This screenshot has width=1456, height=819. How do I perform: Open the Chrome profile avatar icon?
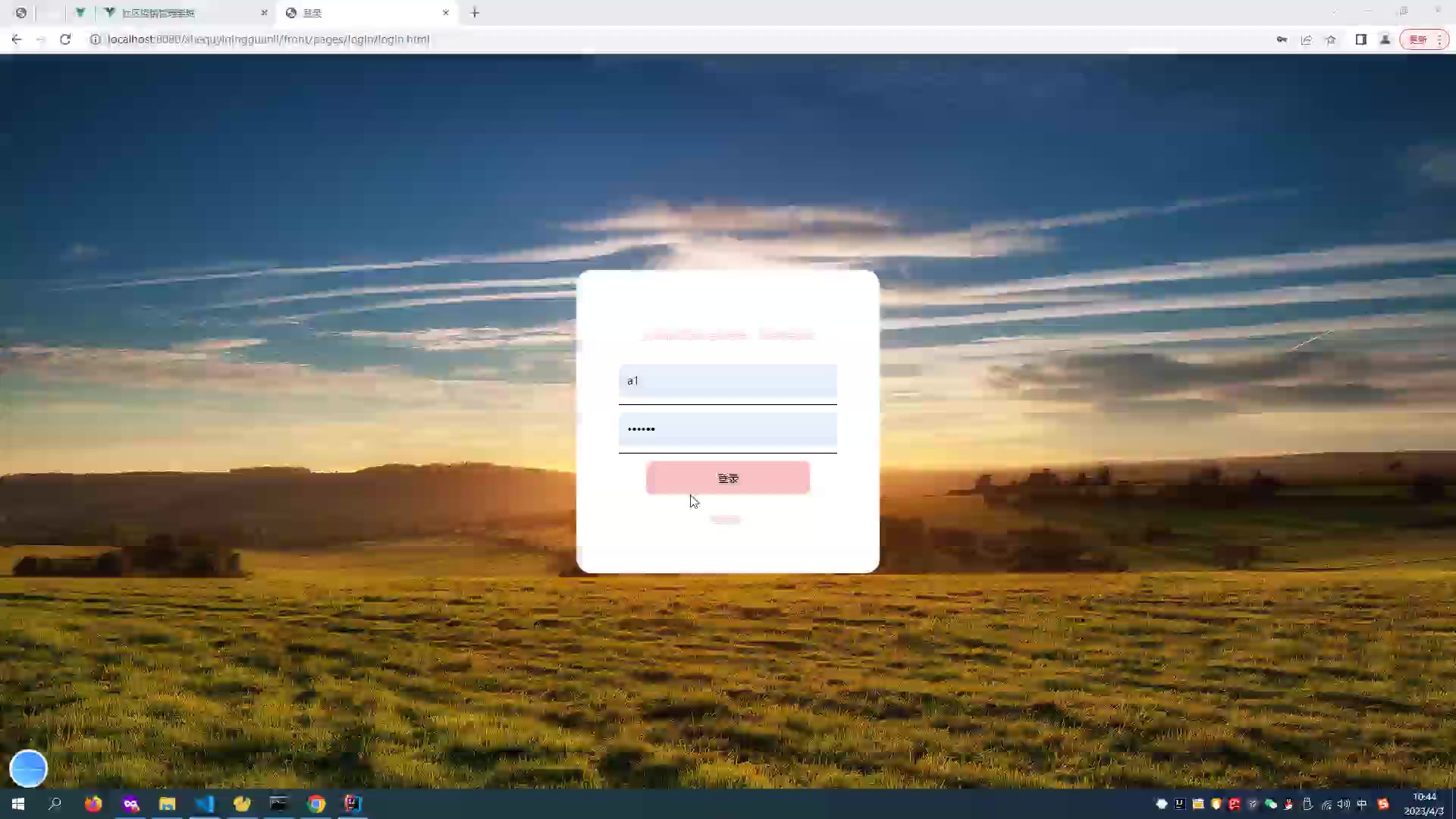coord(1385,39)
